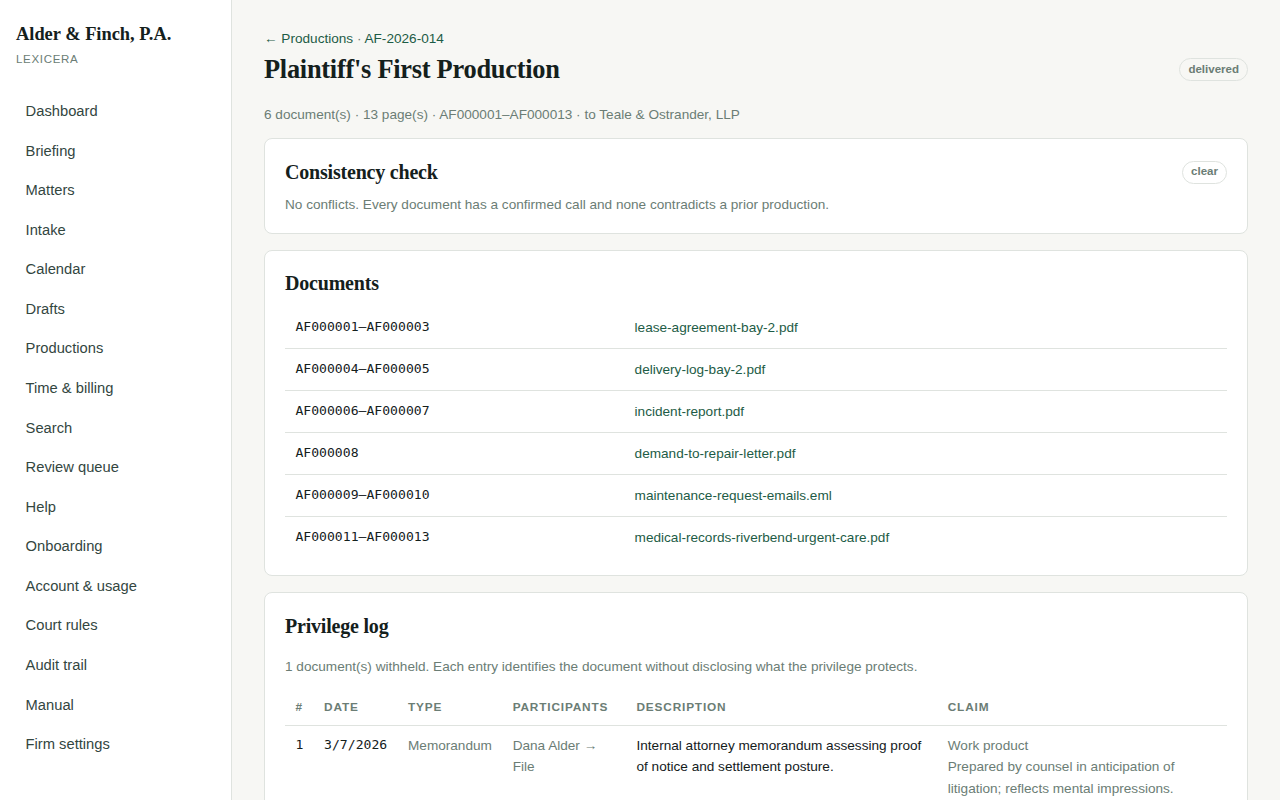Click the Alder & Finch, P.A. firm name

94,34
